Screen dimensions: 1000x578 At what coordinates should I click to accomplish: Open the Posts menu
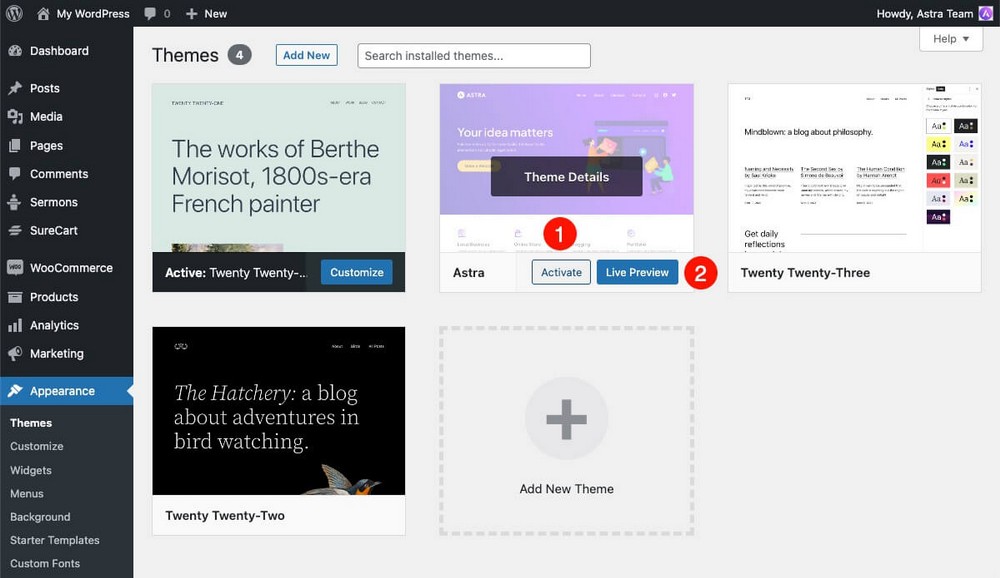(x=45, y=88)
